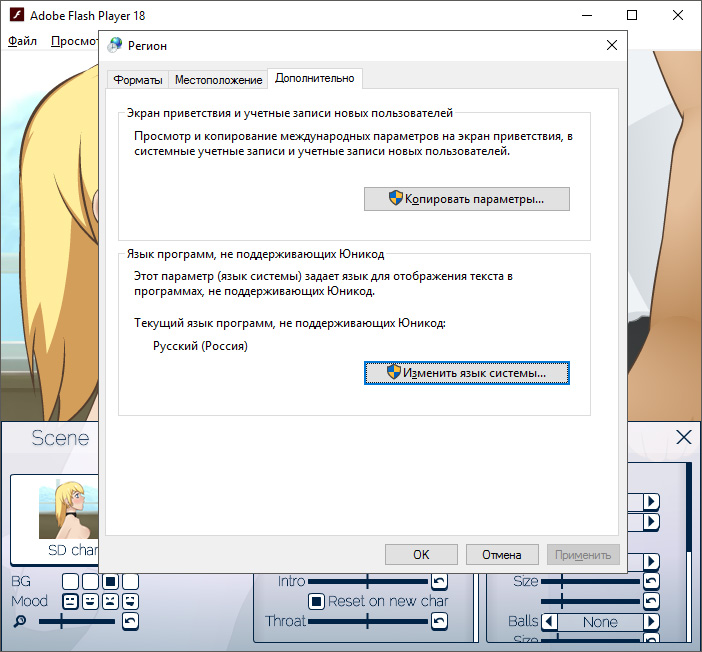Close the bottom settings panel with X
This screenshot has width=702, height=652.
coord(684,437)
